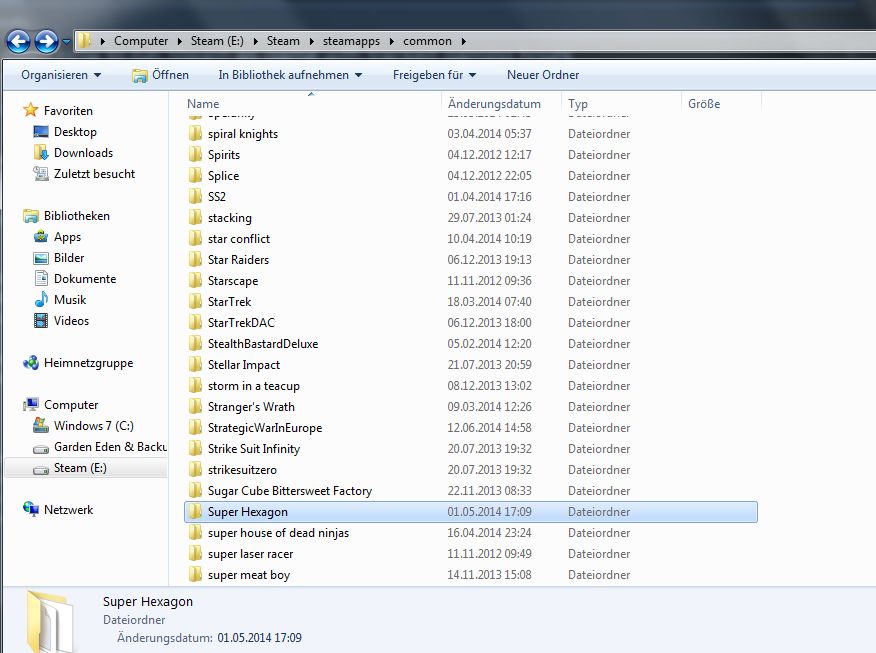Go forward with the Forward arrow button
This screenshot has height=653, width=876.
point(46,41)
